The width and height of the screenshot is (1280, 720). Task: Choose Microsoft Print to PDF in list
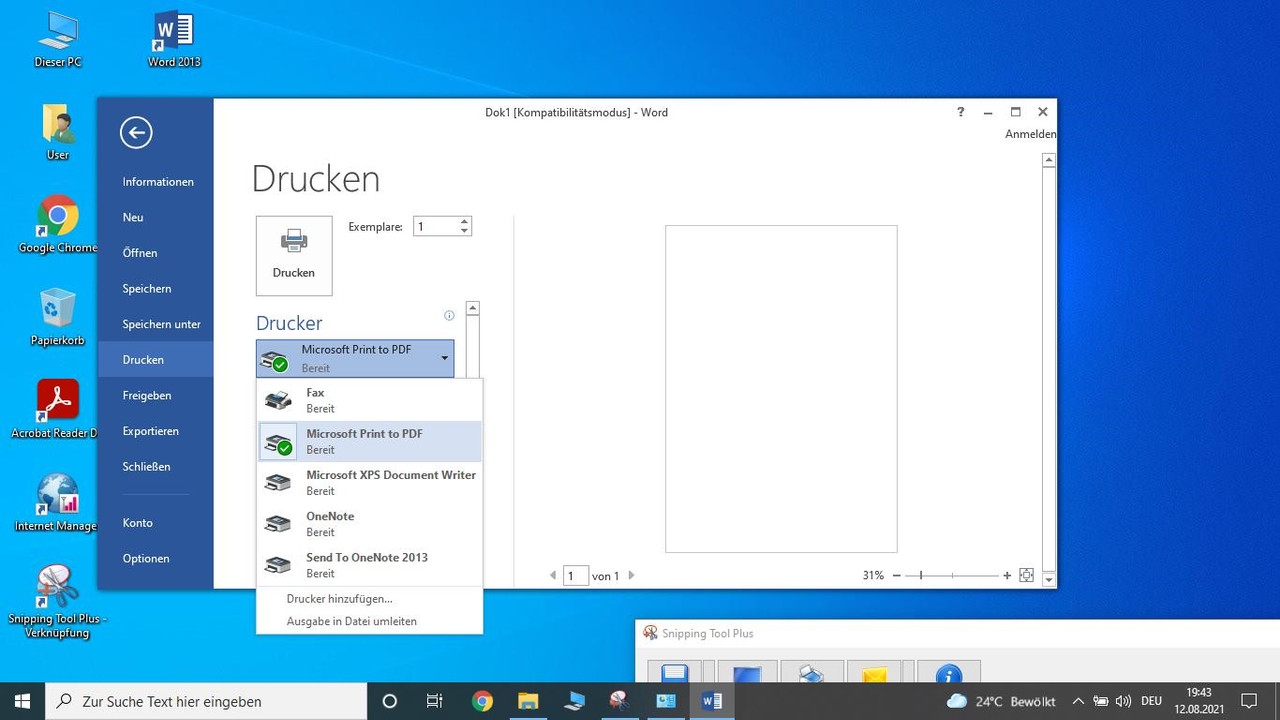pyautogui.click(x=370, y=441)
